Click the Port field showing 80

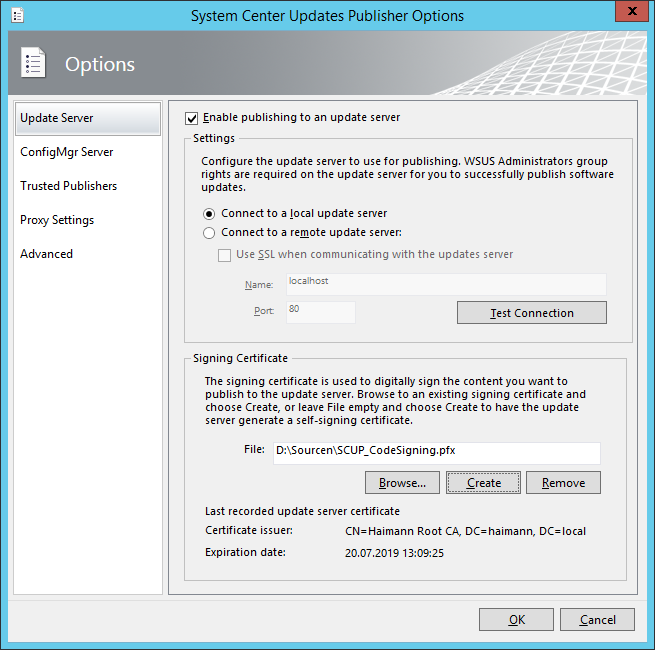(321, 312)
